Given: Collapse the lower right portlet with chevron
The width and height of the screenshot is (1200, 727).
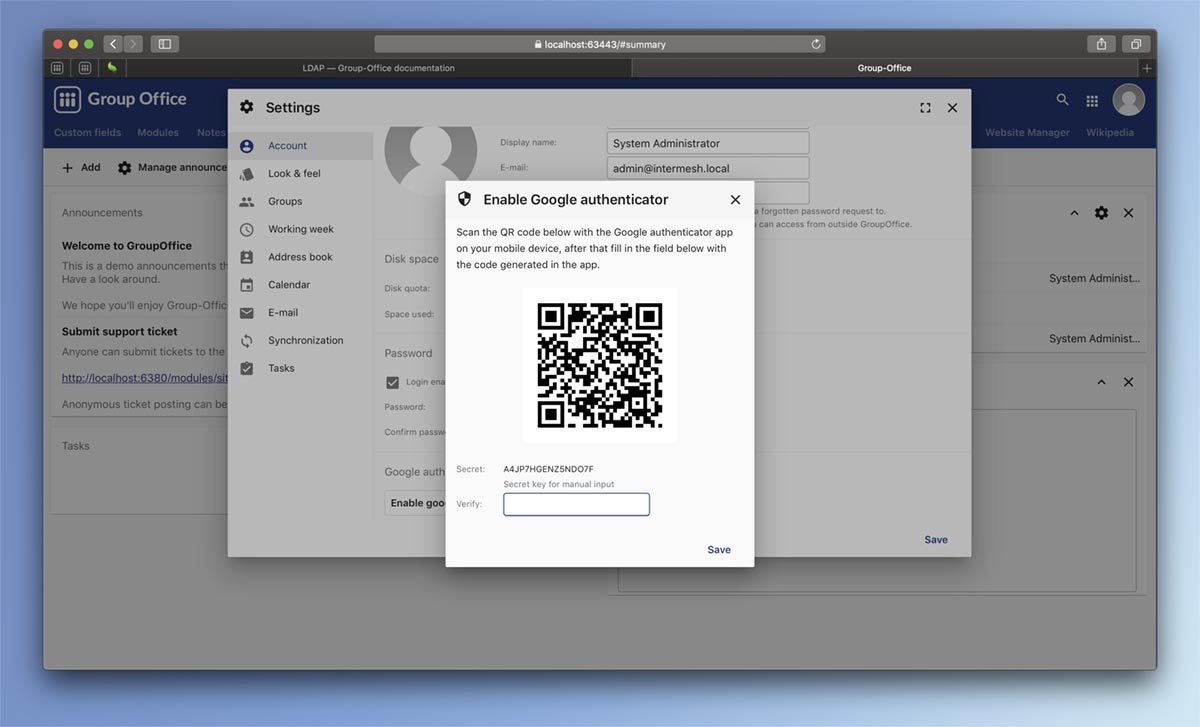Looking at the screenshot, I should tap(1101, 383).
